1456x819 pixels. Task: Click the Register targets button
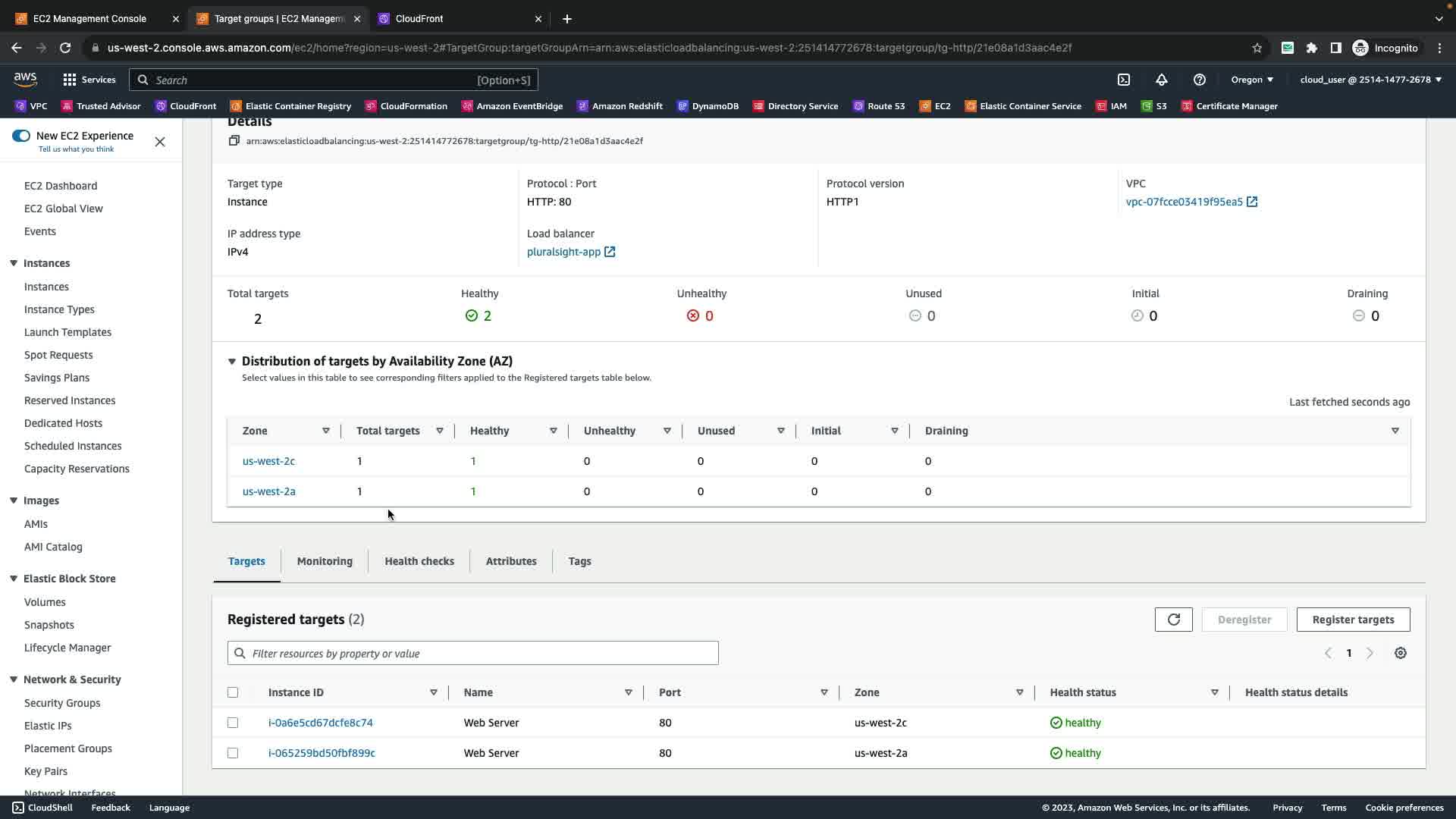1353,620
